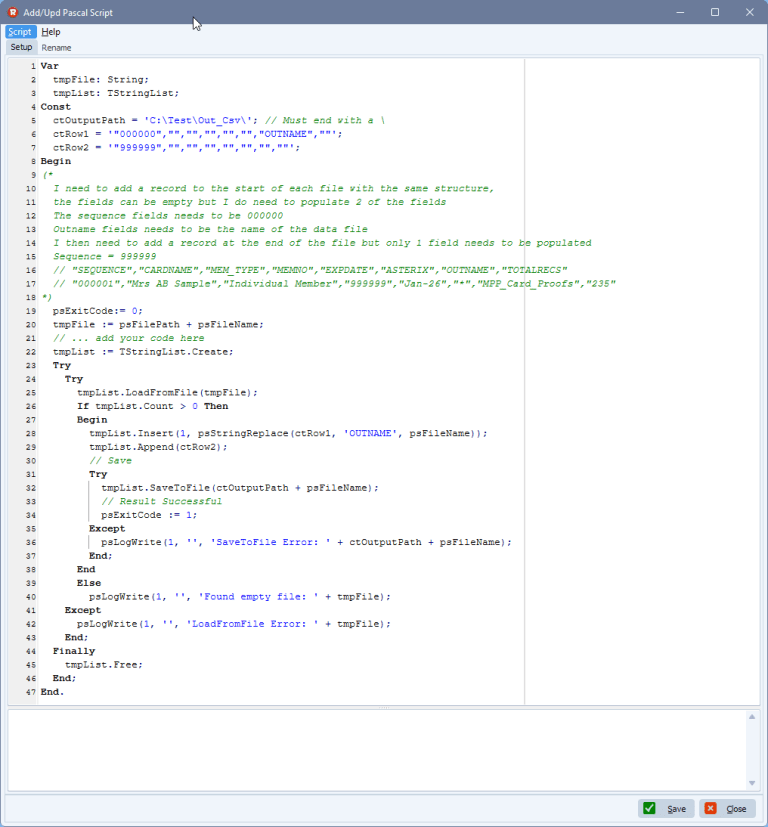The image size is (768, 827).
Task: Click the line 'tmpList: TStringList;'
Action: 116,93
